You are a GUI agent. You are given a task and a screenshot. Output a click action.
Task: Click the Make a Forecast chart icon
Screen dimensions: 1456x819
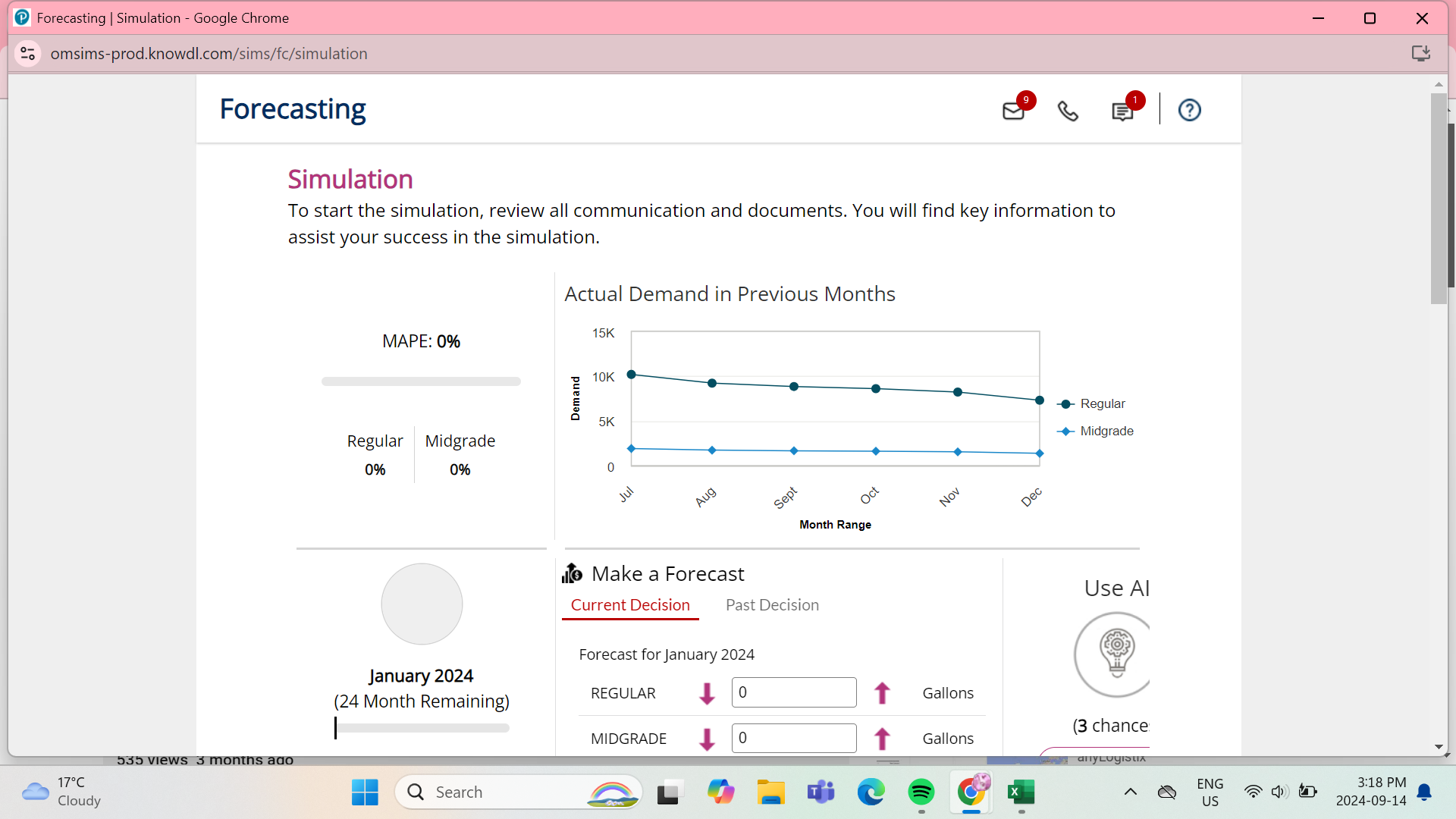click(572, 573)
